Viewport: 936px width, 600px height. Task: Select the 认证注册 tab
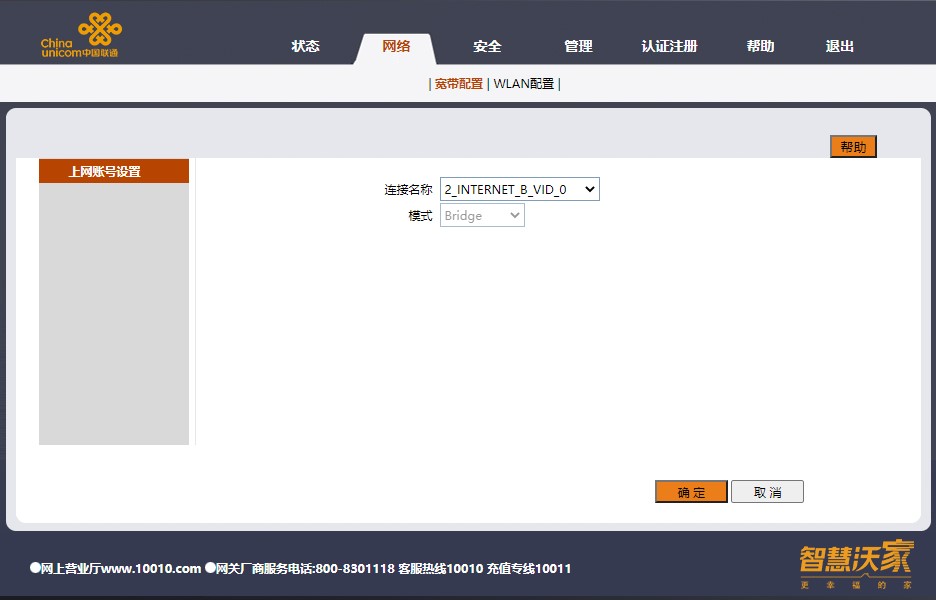click(669, 46)
